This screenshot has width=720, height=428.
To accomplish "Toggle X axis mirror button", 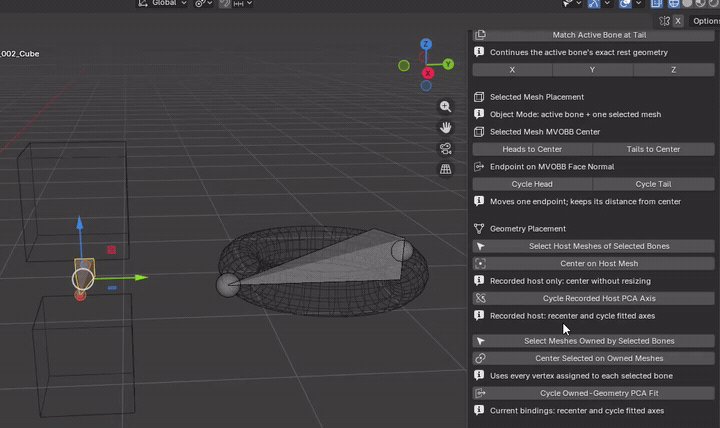I will click(678, 21).
